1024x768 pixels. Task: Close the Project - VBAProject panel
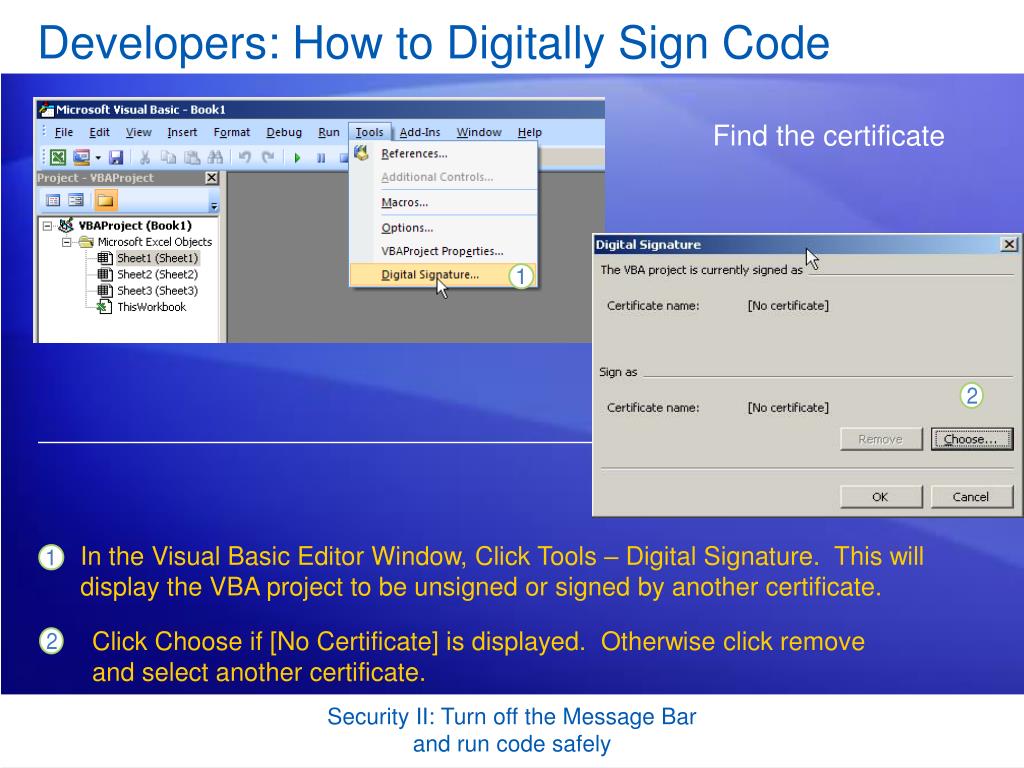click(212, 178)
